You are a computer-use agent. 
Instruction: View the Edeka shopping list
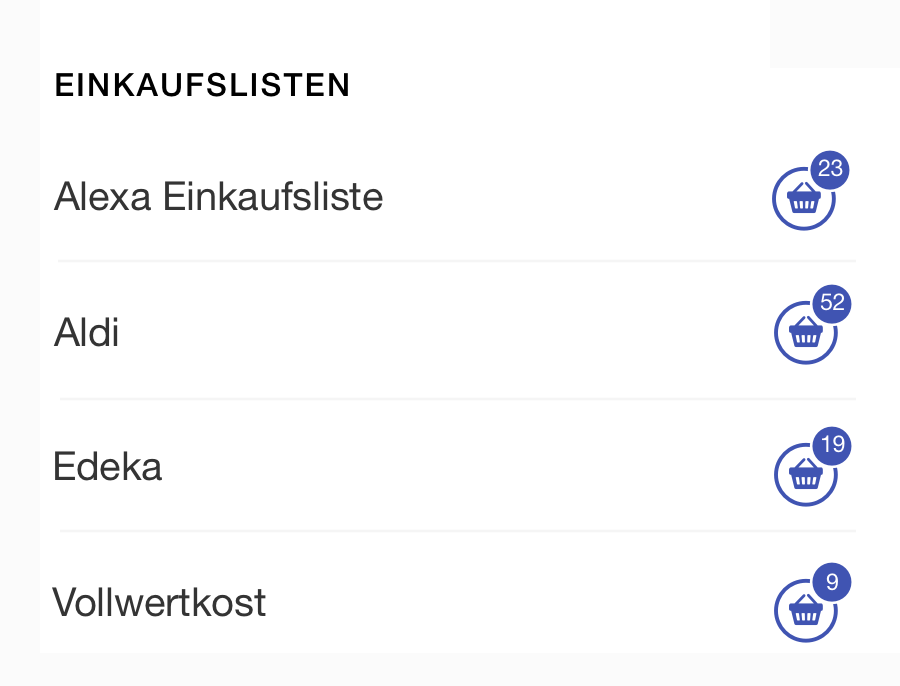[107, 466]
